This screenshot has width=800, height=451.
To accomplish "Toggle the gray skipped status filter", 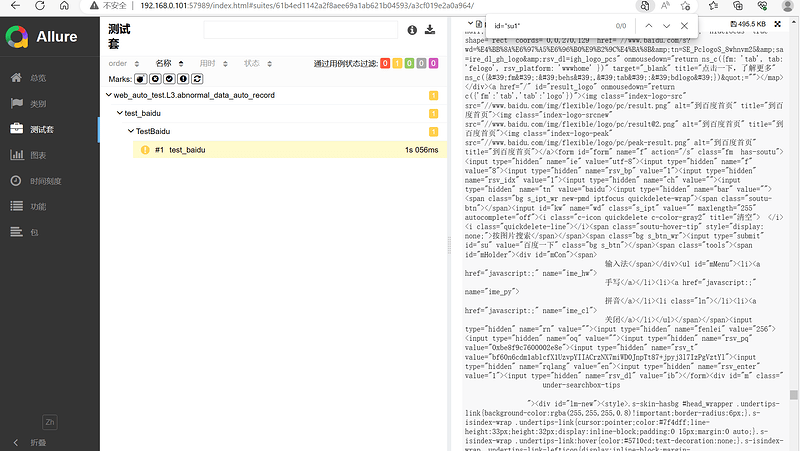I will (421, 63).
